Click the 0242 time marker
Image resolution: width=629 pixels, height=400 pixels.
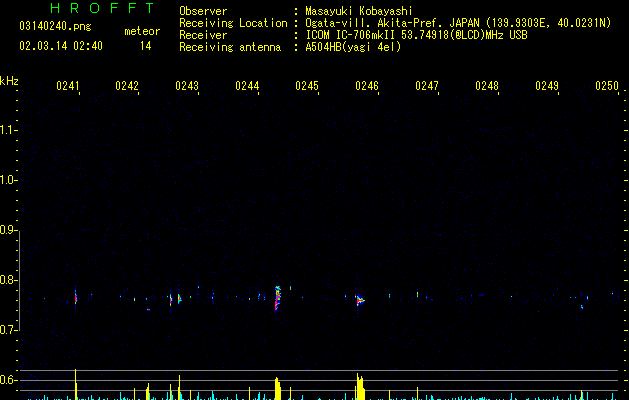click(127, 86)
